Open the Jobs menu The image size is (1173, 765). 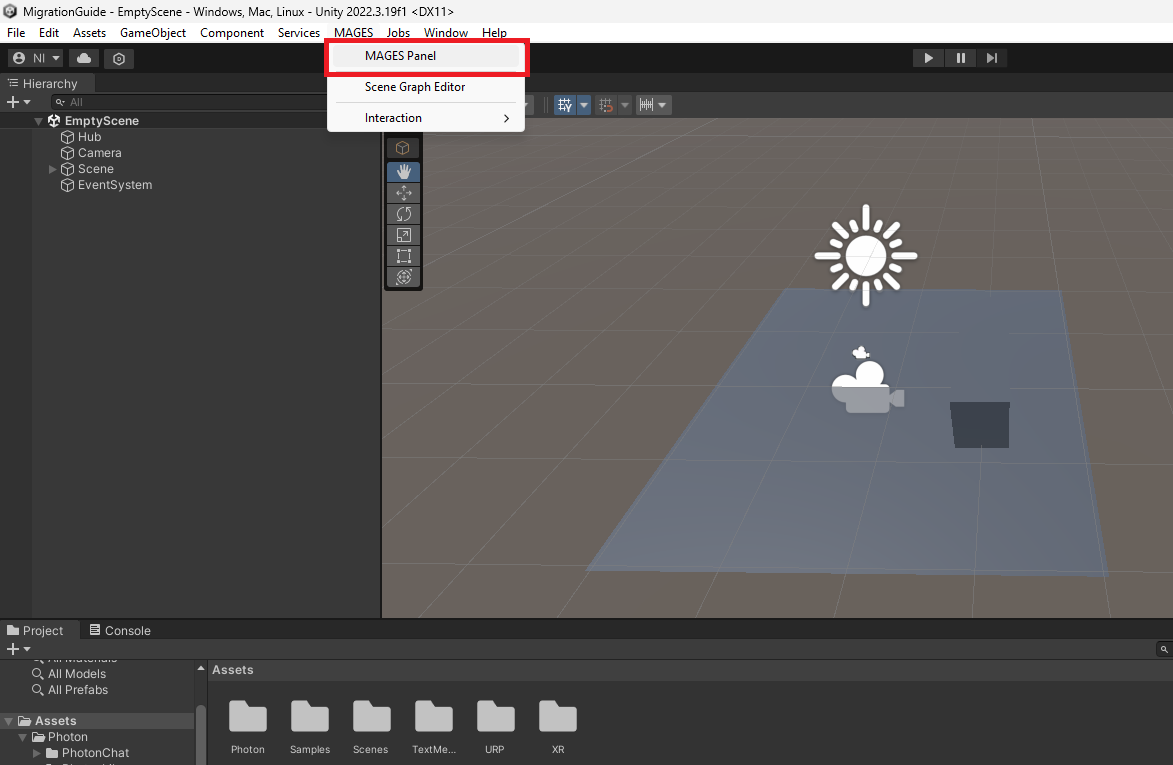(398, 33)
